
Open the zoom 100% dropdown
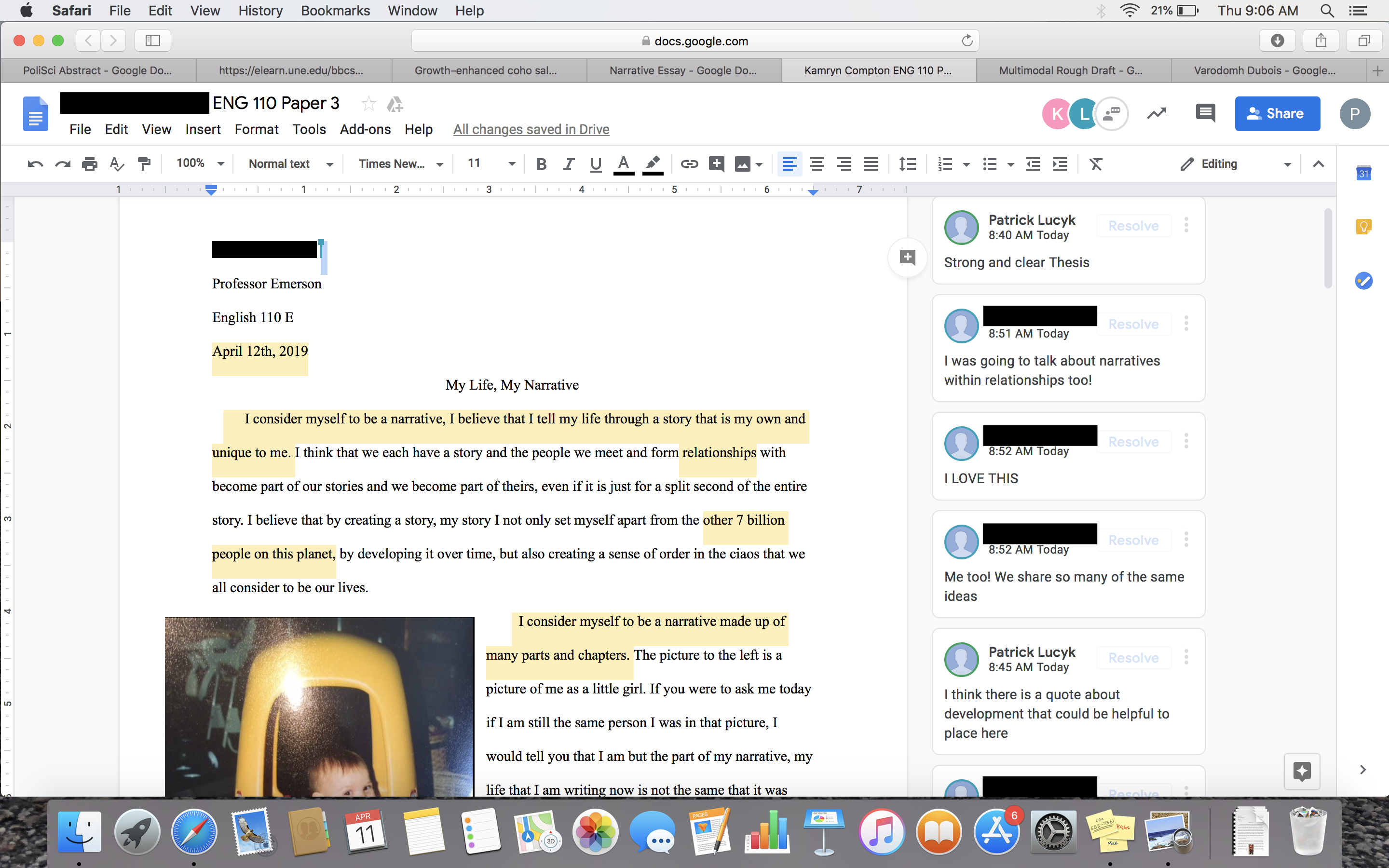coord(199,163)
